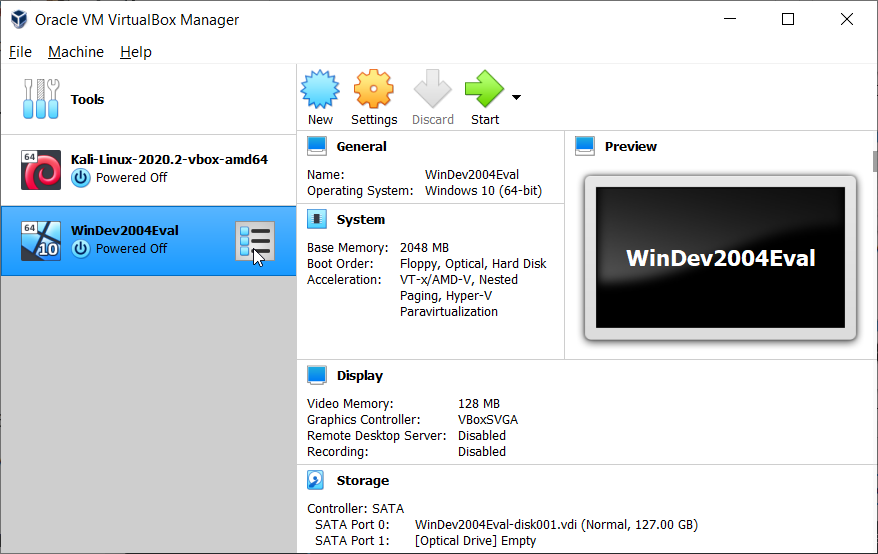
Task: Open the Machine menu
Action: [x=76, y=52]
